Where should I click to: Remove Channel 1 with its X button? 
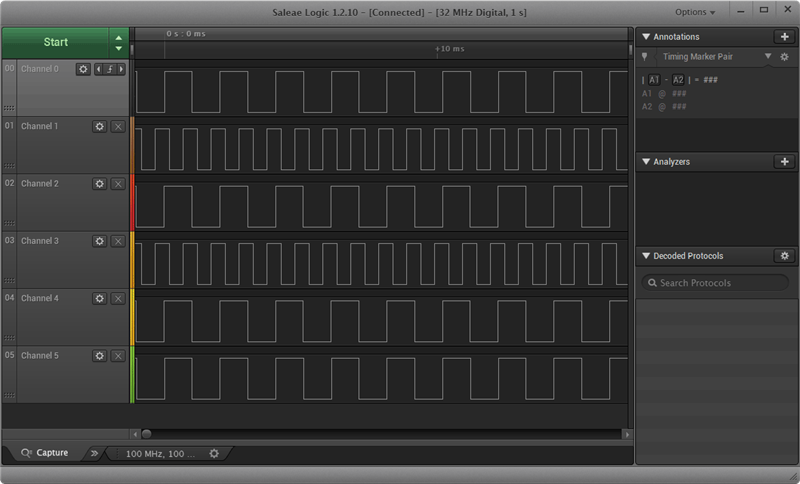117,127
